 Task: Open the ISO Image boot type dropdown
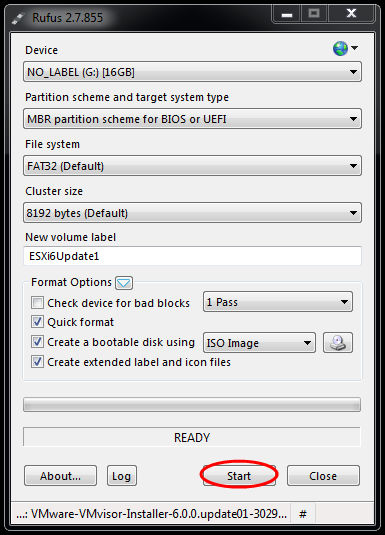(x=259, y=343)
